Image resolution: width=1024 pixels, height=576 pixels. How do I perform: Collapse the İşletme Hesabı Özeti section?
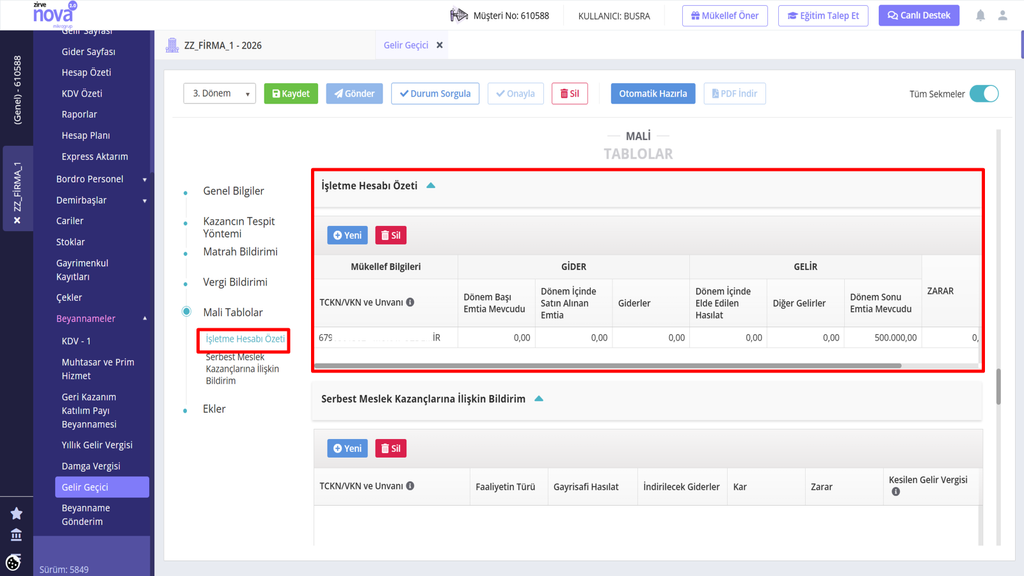pos(431,185)
